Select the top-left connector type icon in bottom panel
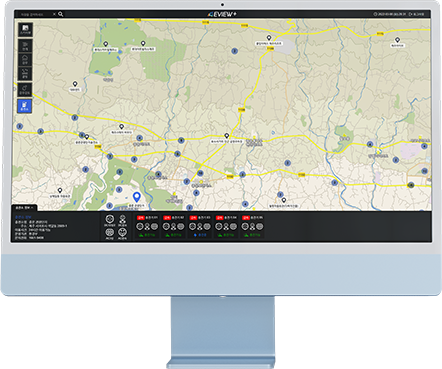The image size is (442, 369). coord(110,220)
